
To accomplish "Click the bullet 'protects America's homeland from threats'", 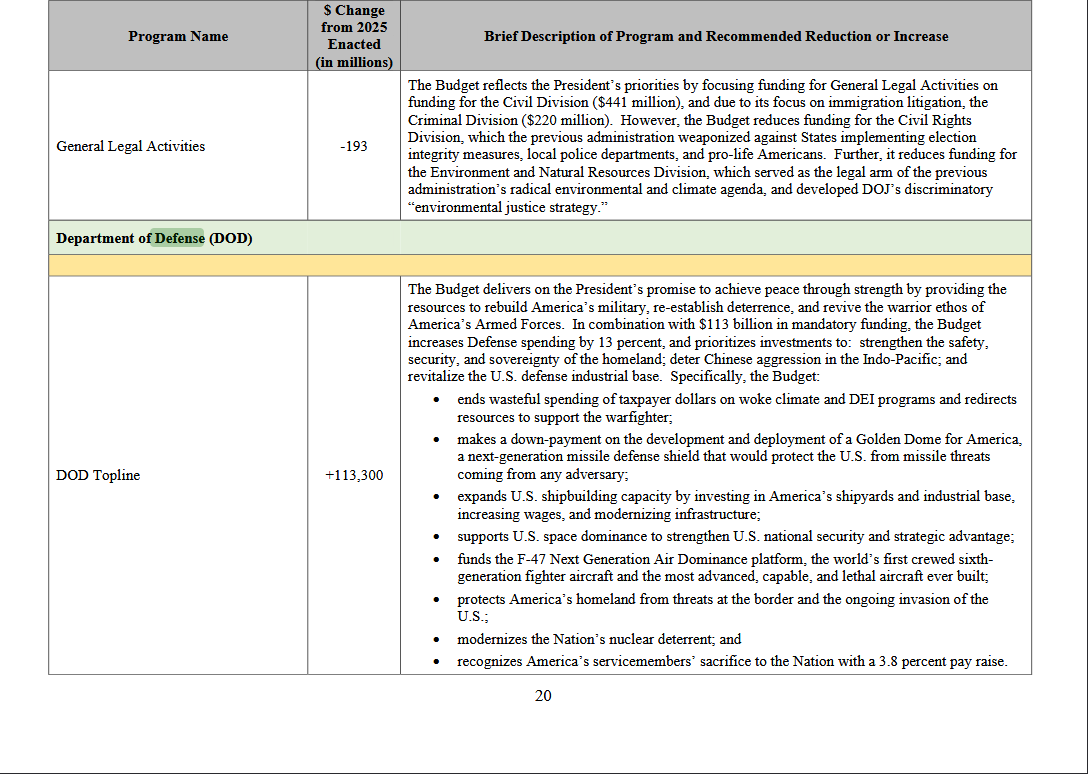I will 722,608.
